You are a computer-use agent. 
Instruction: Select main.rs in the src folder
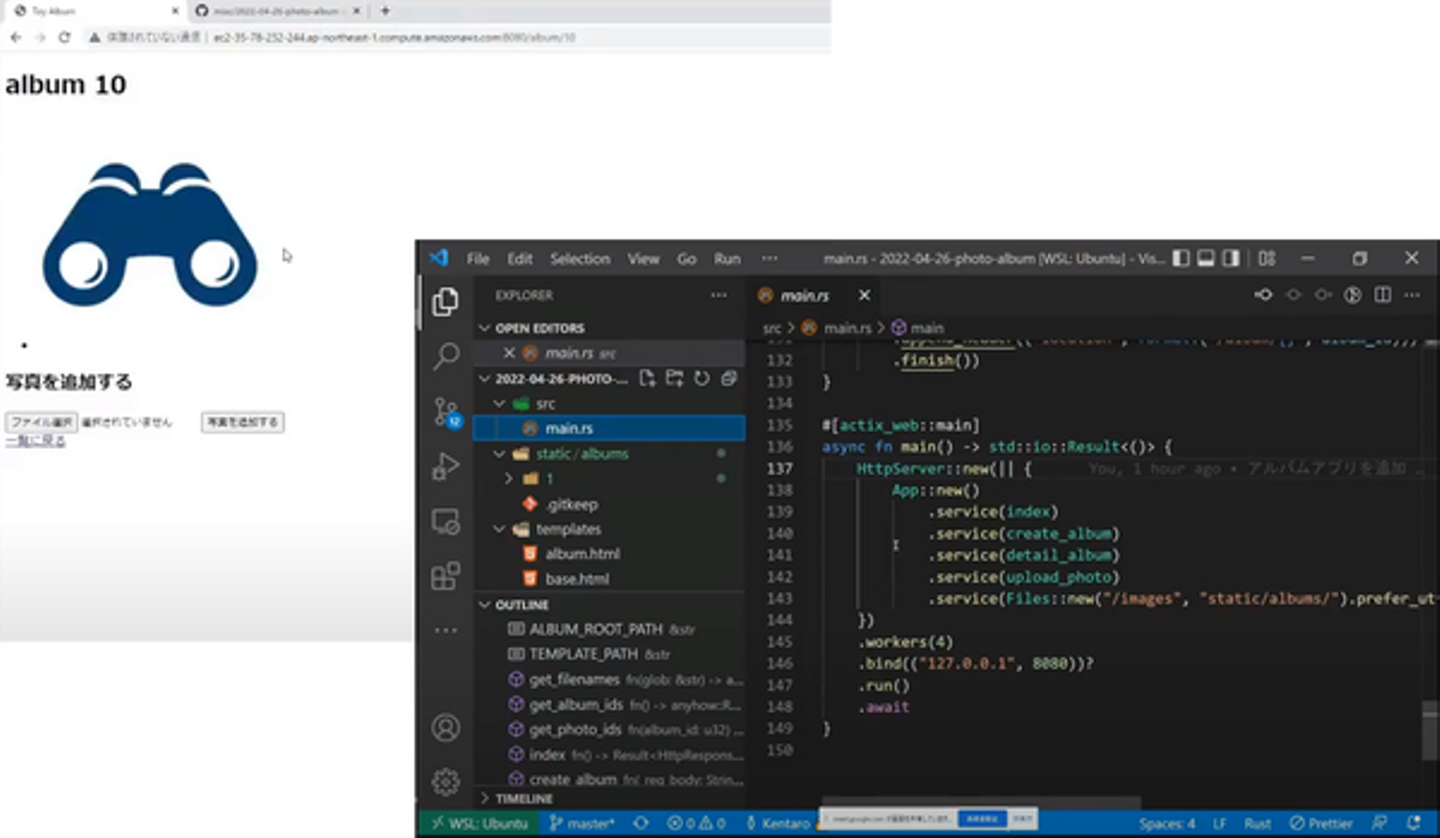609,428
